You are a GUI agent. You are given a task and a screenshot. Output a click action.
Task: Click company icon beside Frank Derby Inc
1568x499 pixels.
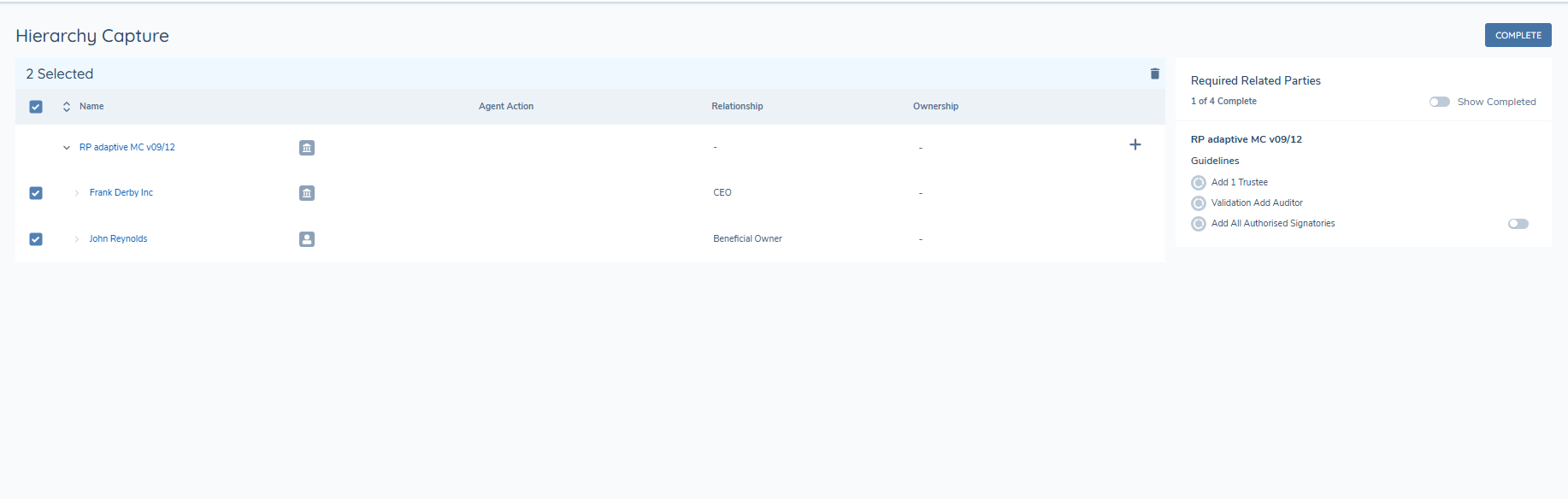coord(307,193)
